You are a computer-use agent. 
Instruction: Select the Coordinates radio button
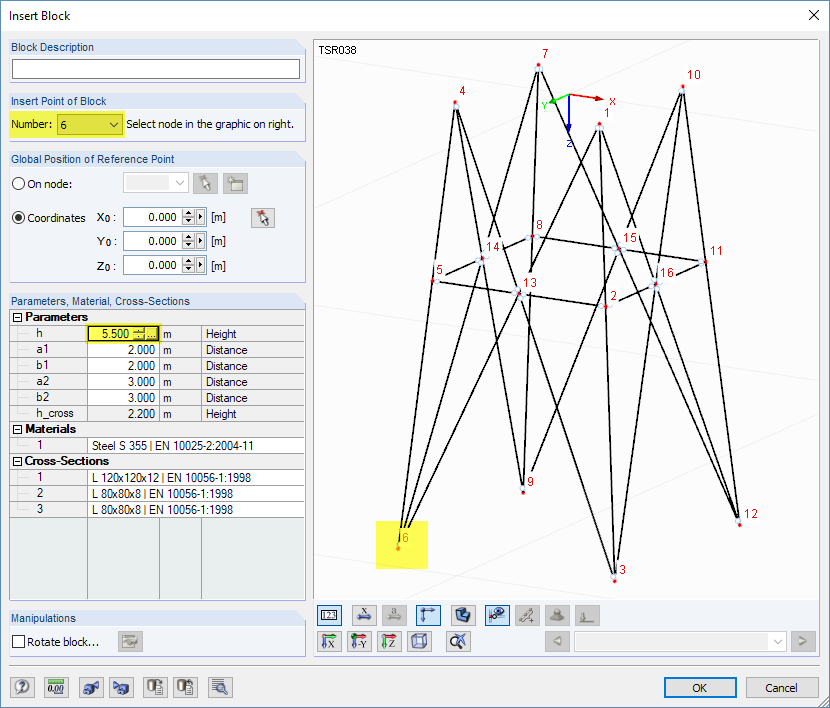19,217
